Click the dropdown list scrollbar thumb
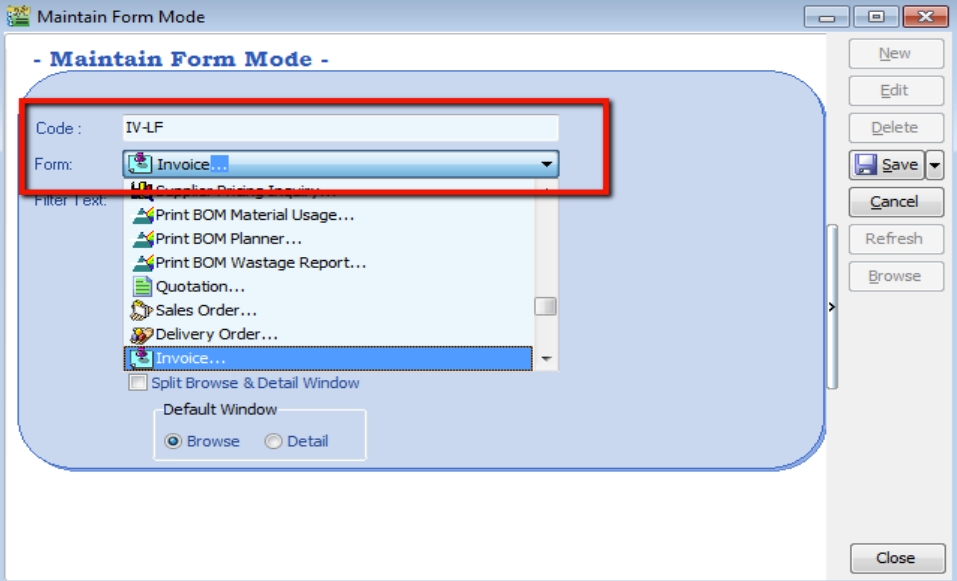The height and width of the screenshot is (581, 957). [545, 307]
